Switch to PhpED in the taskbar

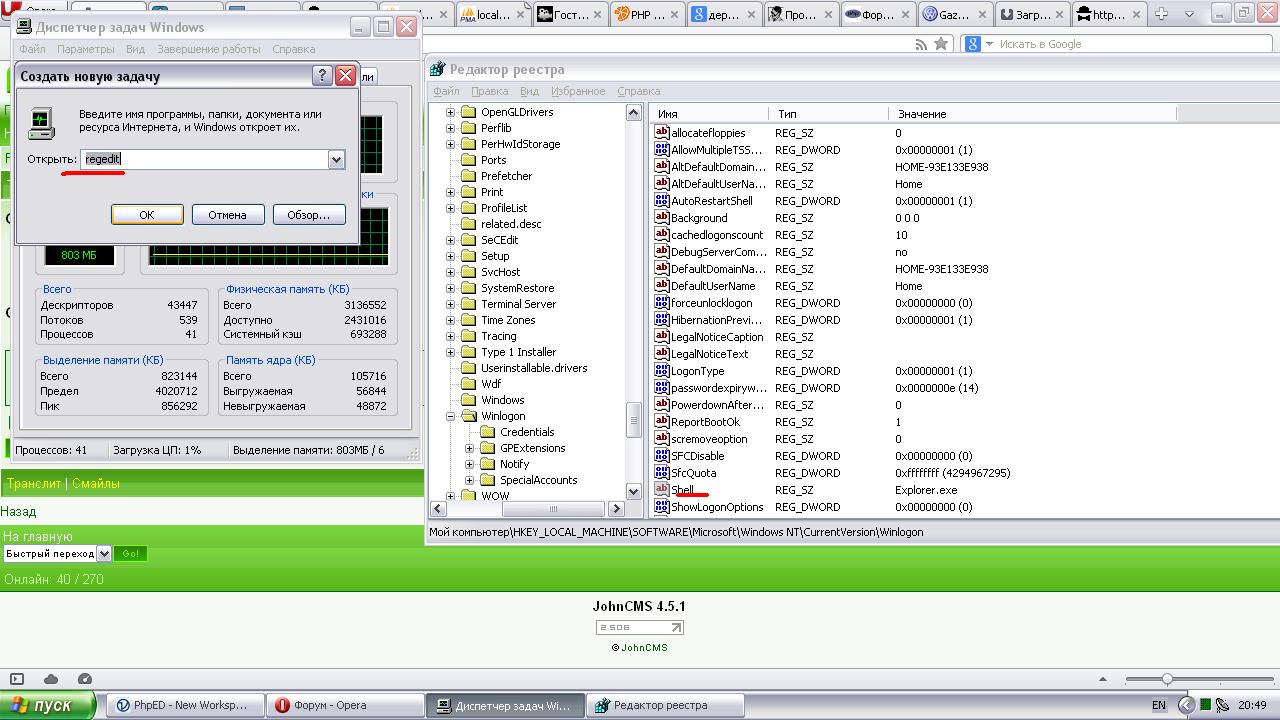point(184,705)
